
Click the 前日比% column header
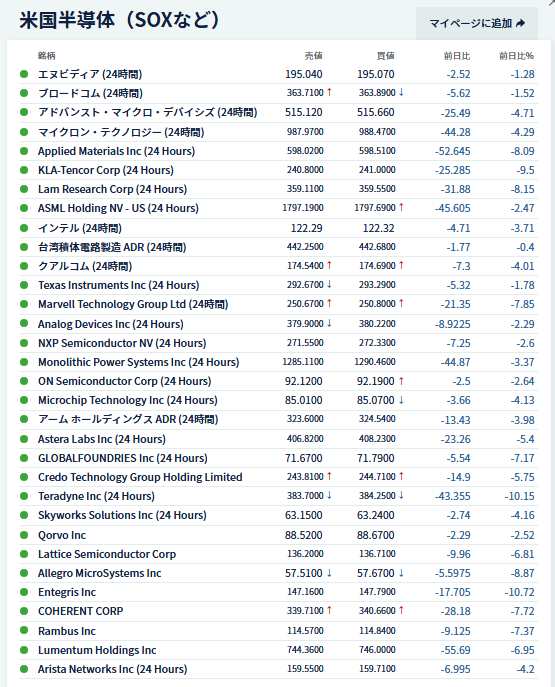pos(516,56)
